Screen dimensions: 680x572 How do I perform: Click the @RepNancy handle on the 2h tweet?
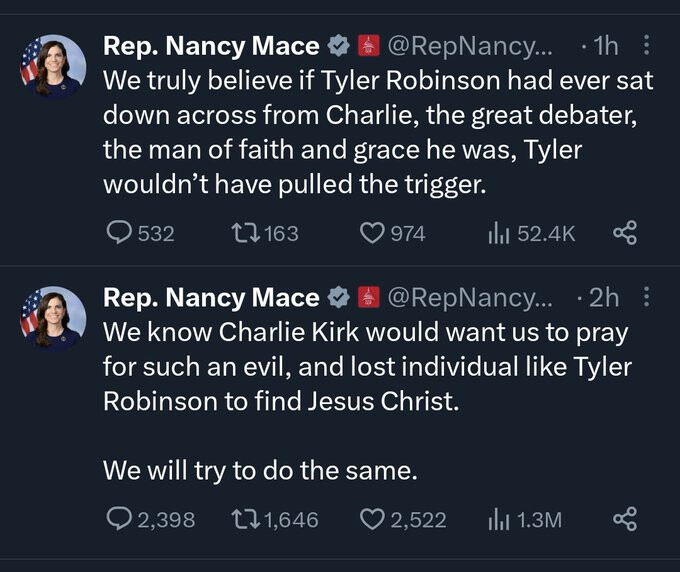[x=468, y=297]
